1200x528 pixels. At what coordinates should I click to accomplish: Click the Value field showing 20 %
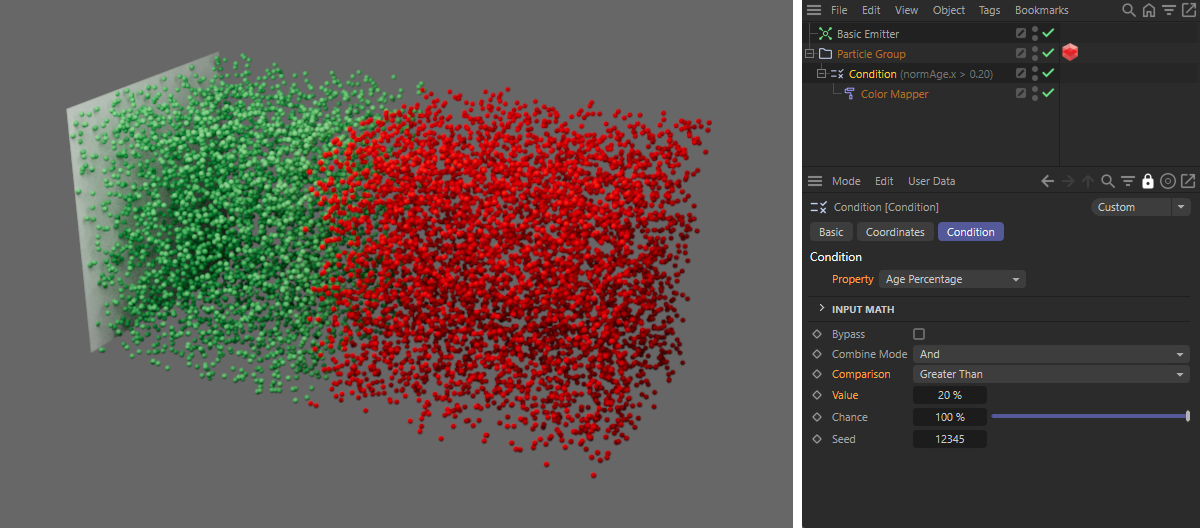click(x=950, y=395)
